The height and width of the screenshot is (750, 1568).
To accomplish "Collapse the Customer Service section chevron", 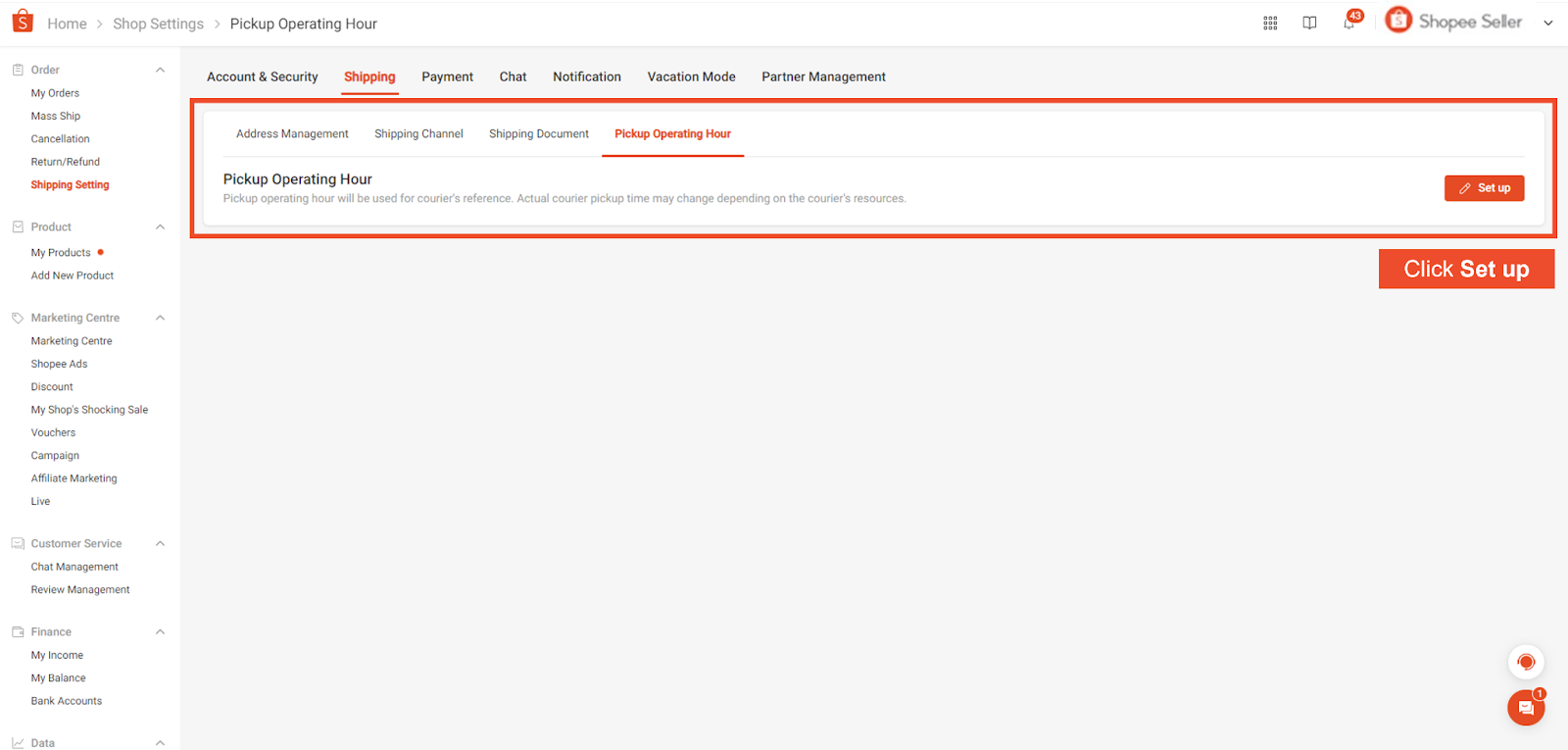I will [161, 544].
